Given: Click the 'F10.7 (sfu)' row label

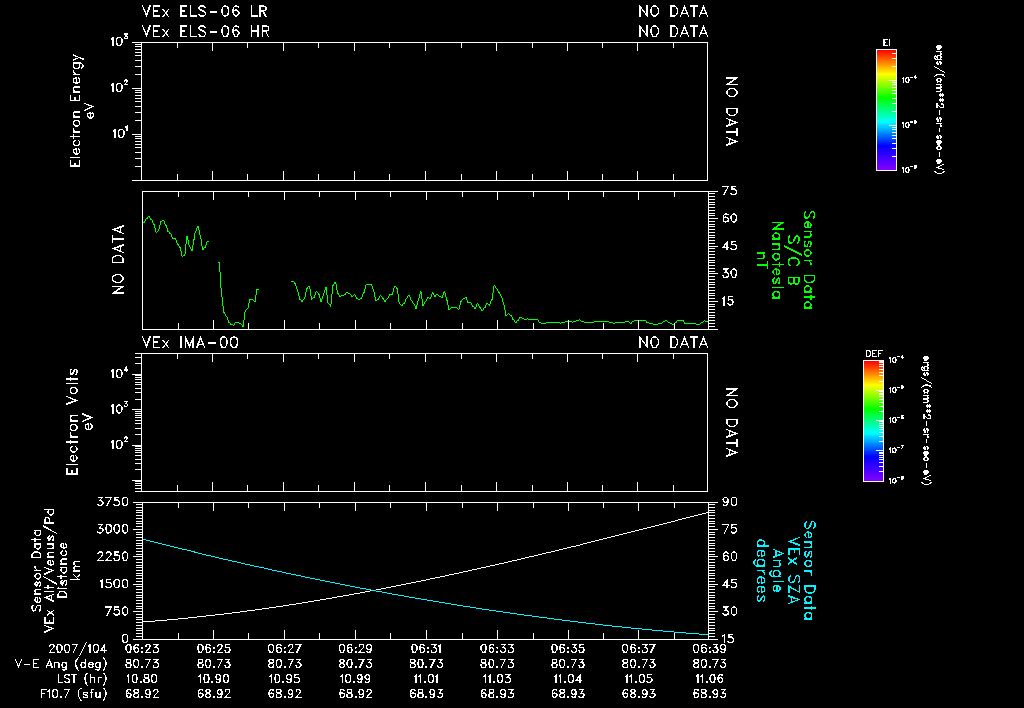Looking at the screenshot, I should pyautogui.click(x=73, y=694).
